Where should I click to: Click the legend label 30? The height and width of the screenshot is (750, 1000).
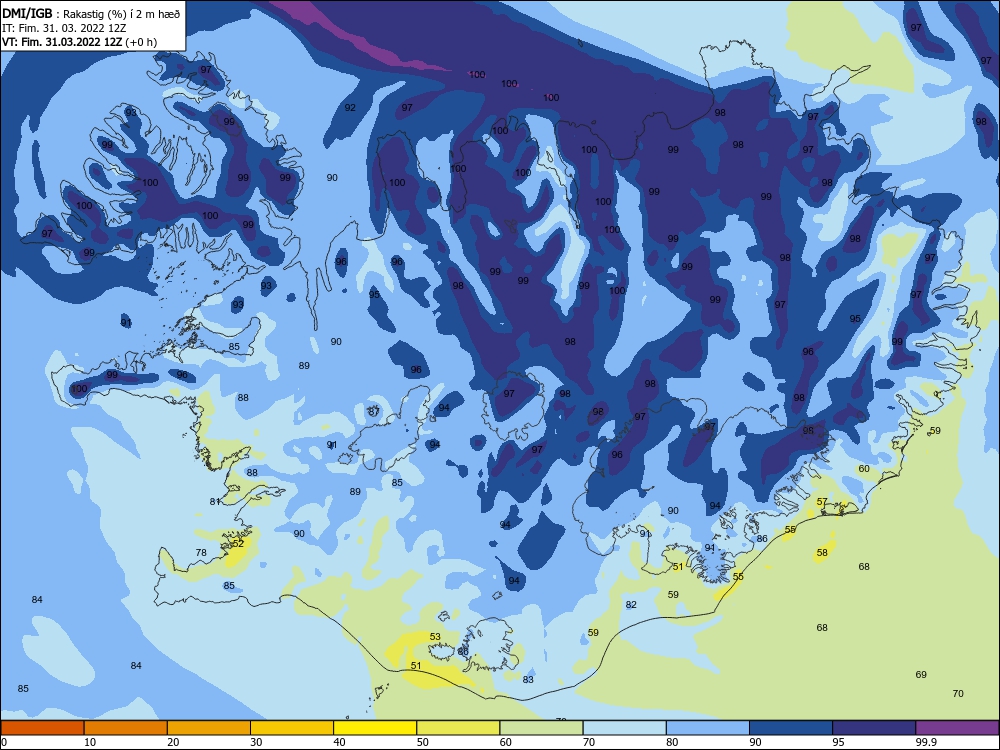[256, 742]
